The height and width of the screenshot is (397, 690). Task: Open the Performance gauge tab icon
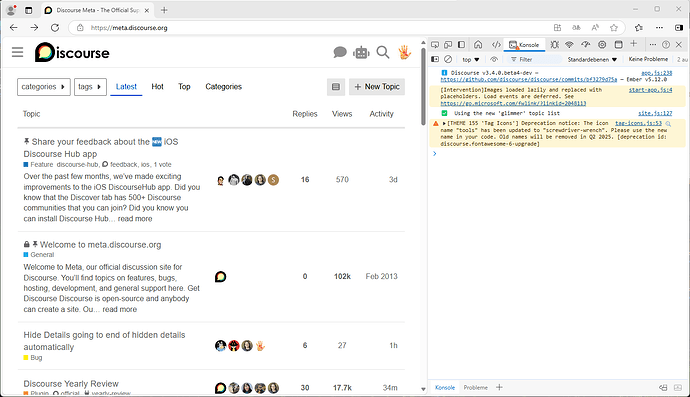(x=585, y=44)
